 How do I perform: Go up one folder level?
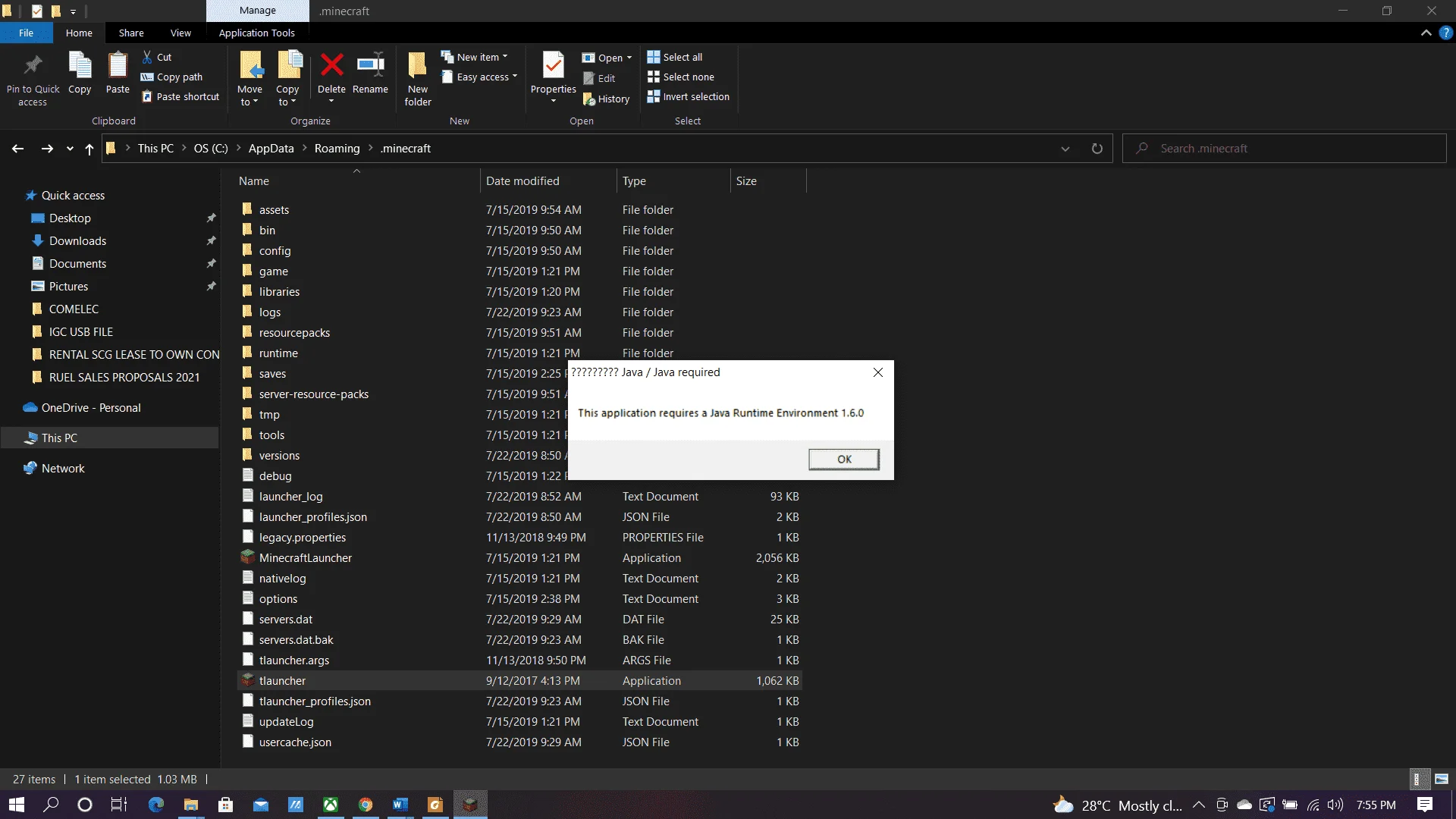(x=89, y=149)
